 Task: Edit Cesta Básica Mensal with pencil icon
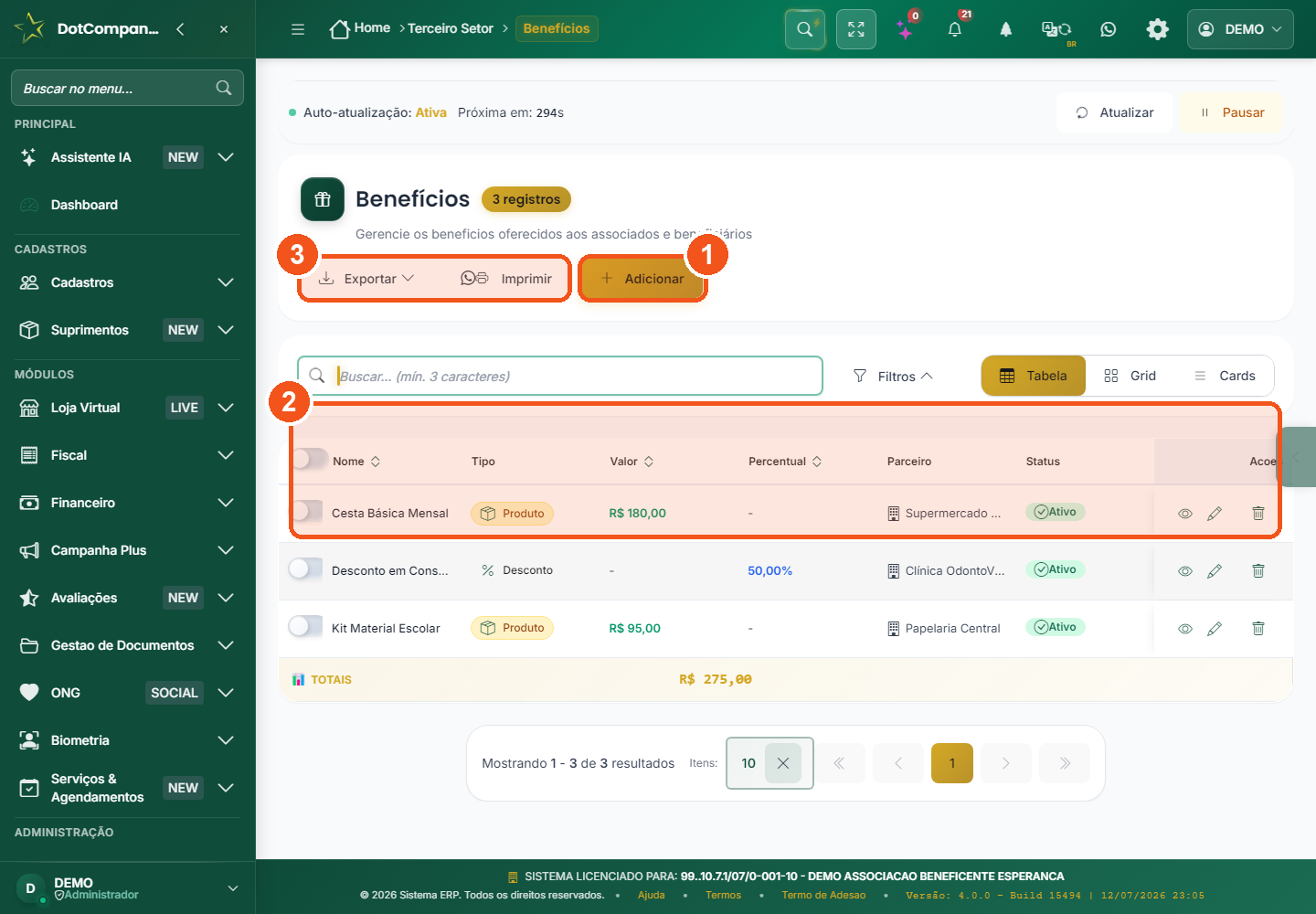tap(1215, 514)
